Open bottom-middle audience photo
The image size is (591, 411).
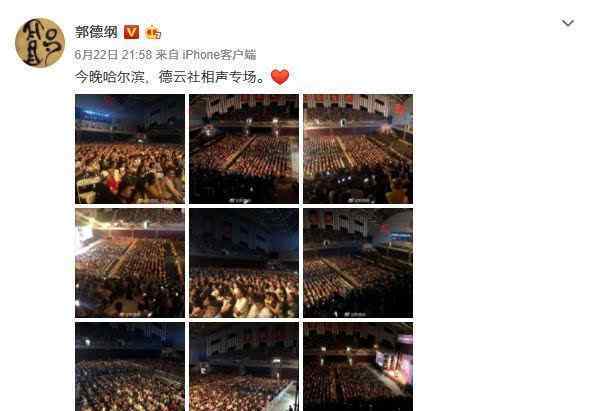click(244, 367)
